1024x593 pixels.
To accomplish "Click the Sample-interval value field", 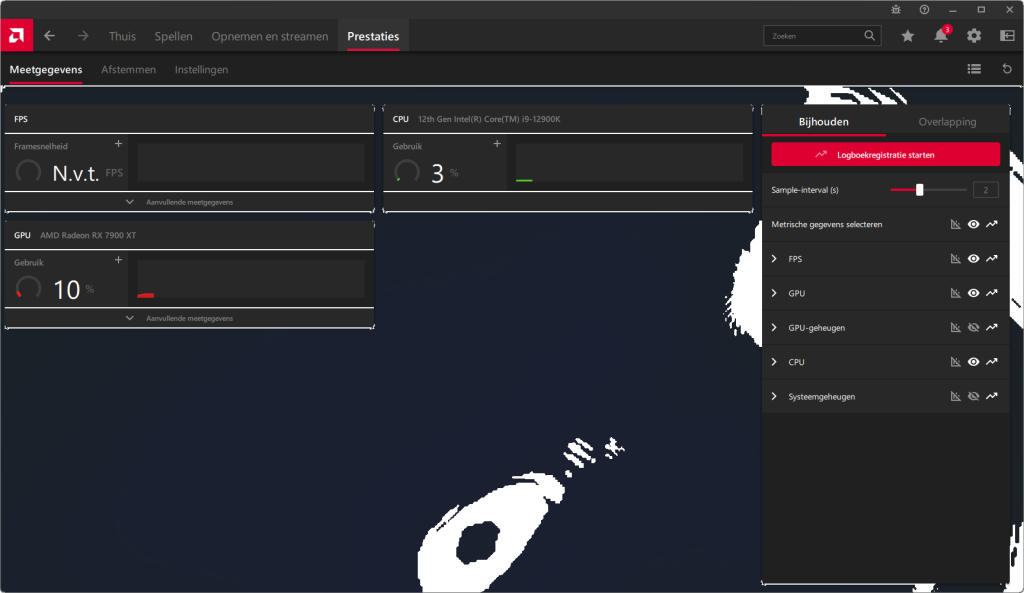I will [985, 190].
